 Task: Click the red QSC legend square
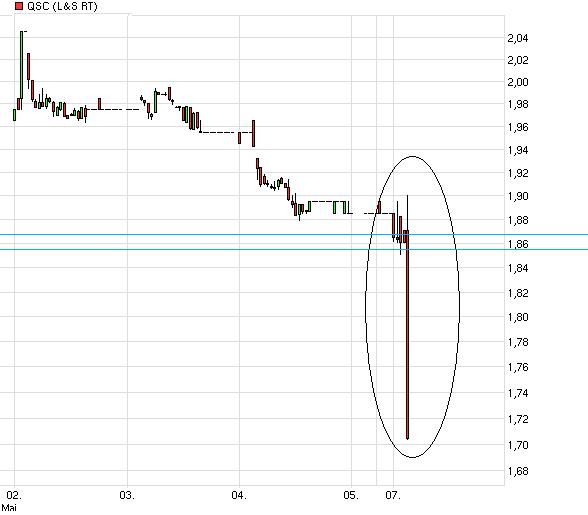pos(19,6)
